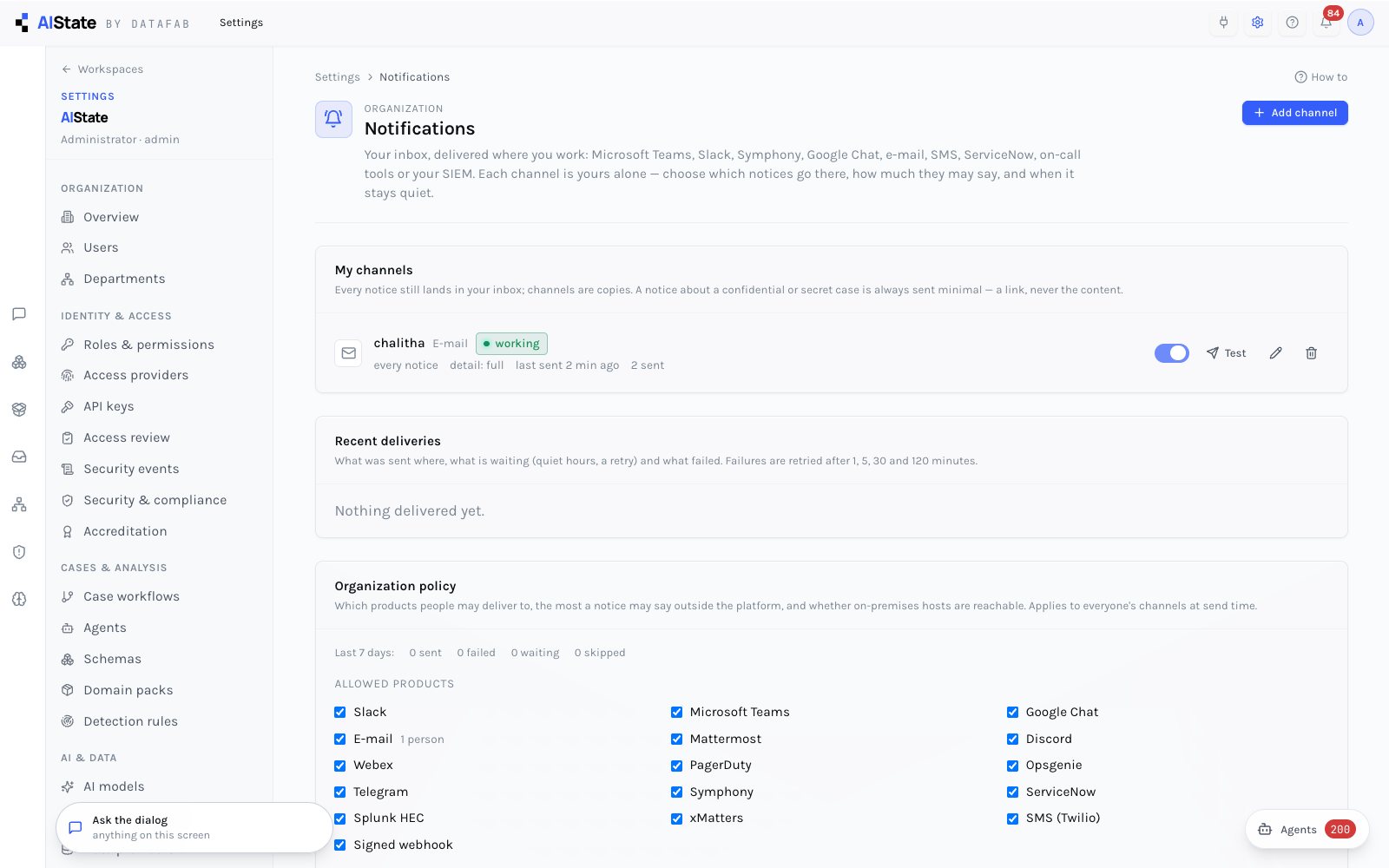Uncheck the Slack allowed product

tap(340, 712)
